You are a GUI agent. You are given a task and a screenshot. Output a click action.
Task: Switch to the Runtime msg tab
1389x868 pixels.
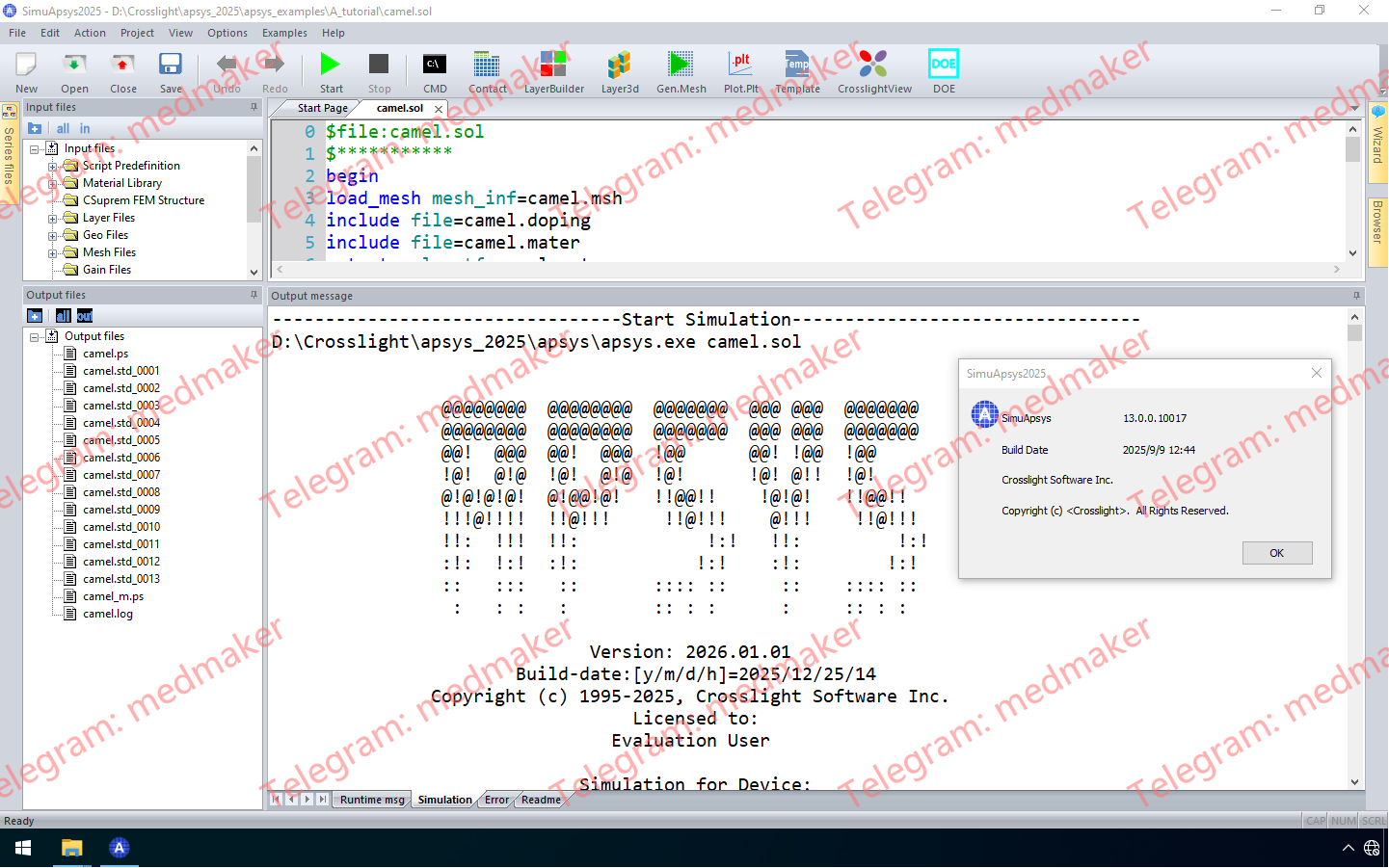tap(371, 800)
